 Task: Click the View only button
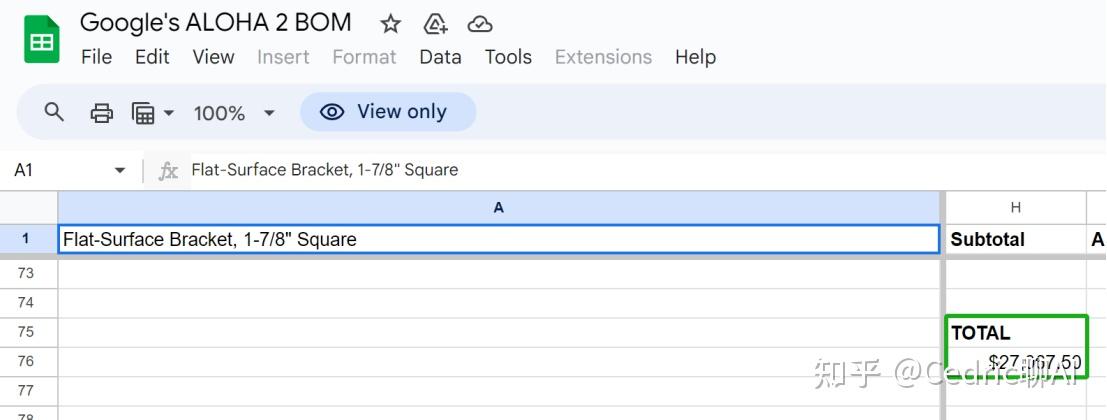388,112
